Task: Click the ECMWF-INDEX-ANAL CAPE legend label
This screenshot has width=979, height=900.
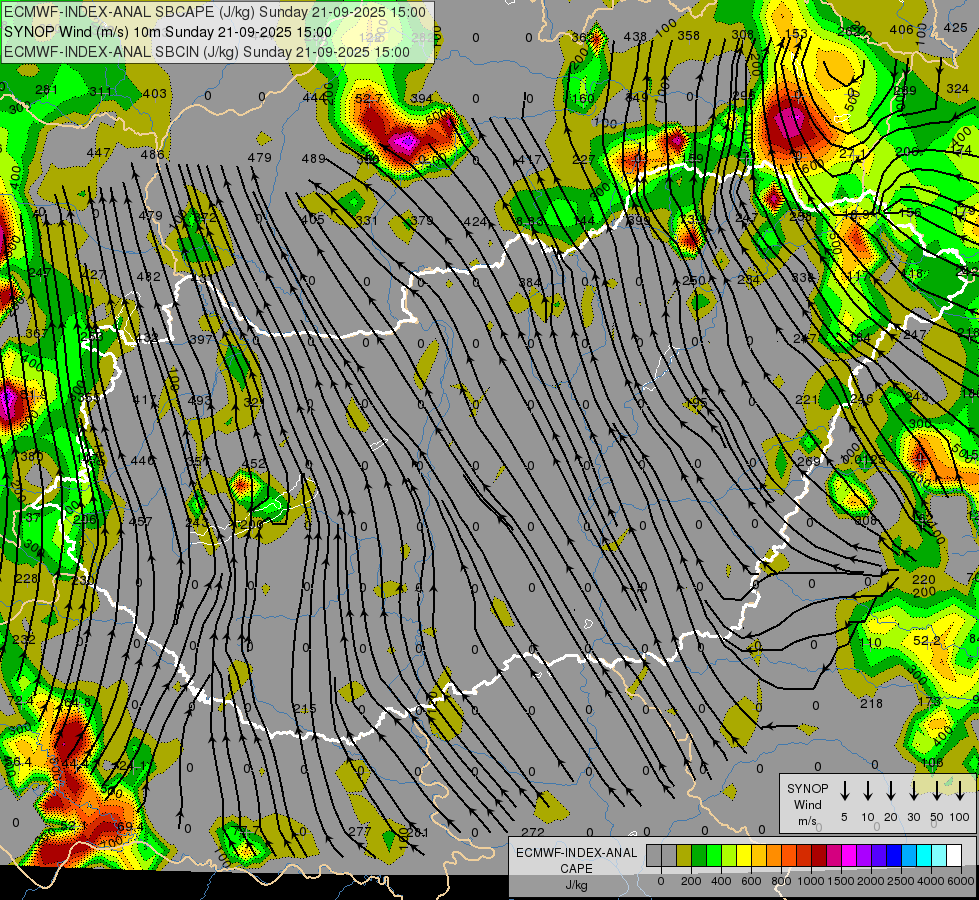Action: point(576,860)
